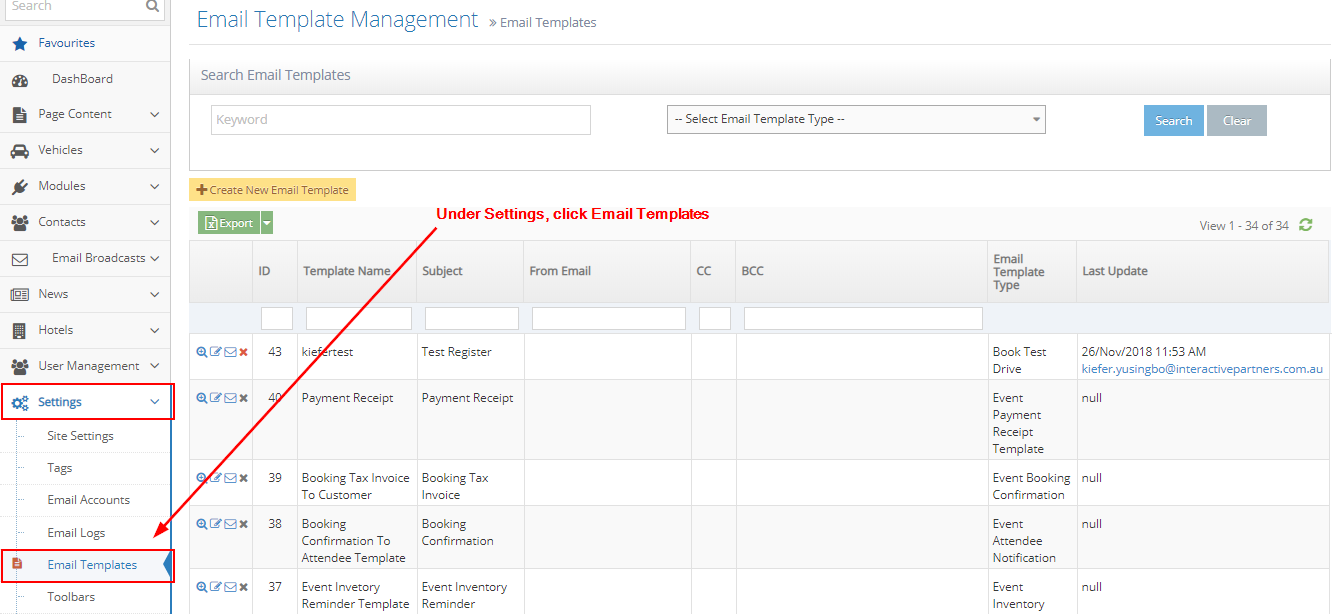Click the Create New Email Template button

pos(272,190)
